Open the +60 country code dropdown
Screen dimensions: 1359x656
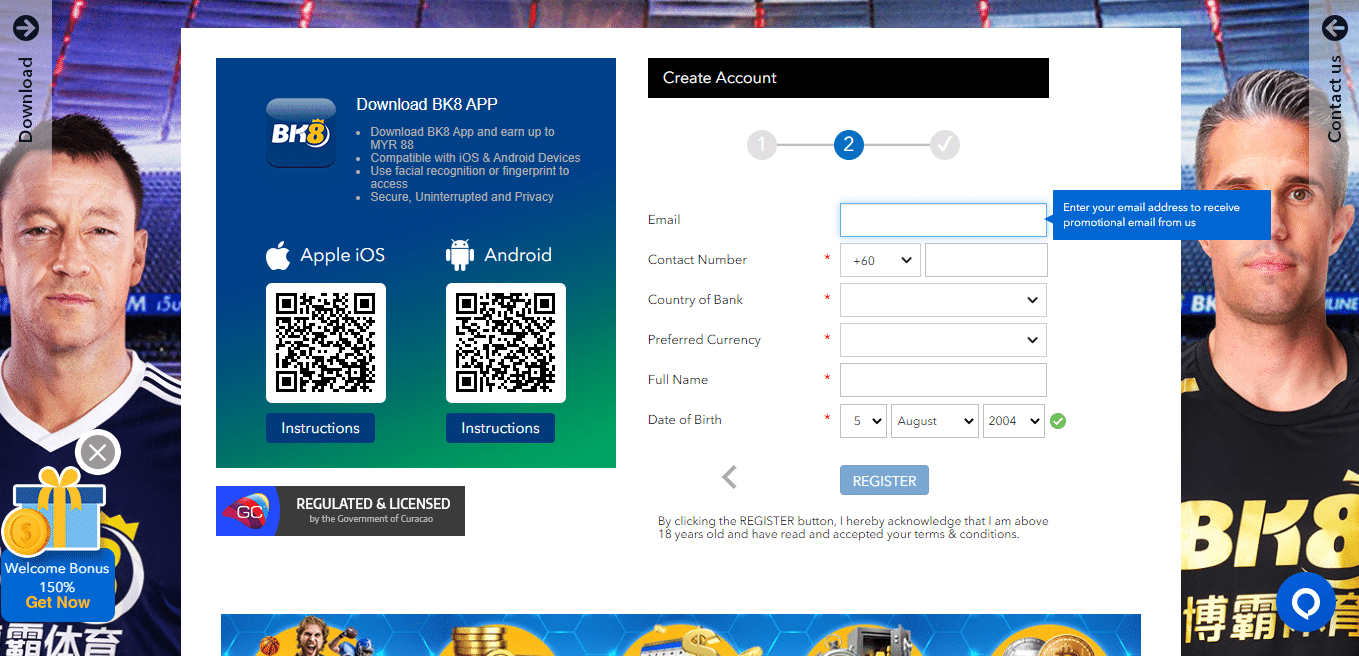pyautogui.click(x=880, y=260)
